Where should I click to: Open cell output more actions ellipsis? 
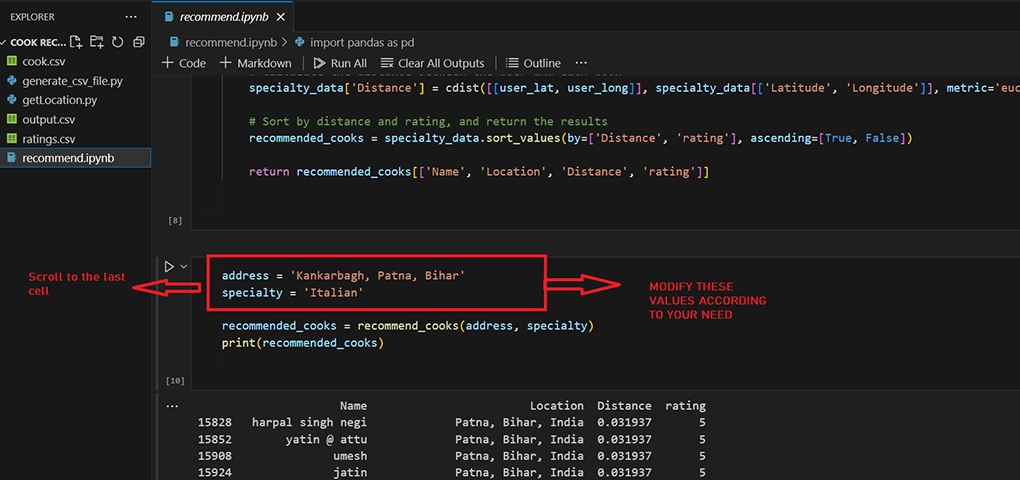pos(172,406)
